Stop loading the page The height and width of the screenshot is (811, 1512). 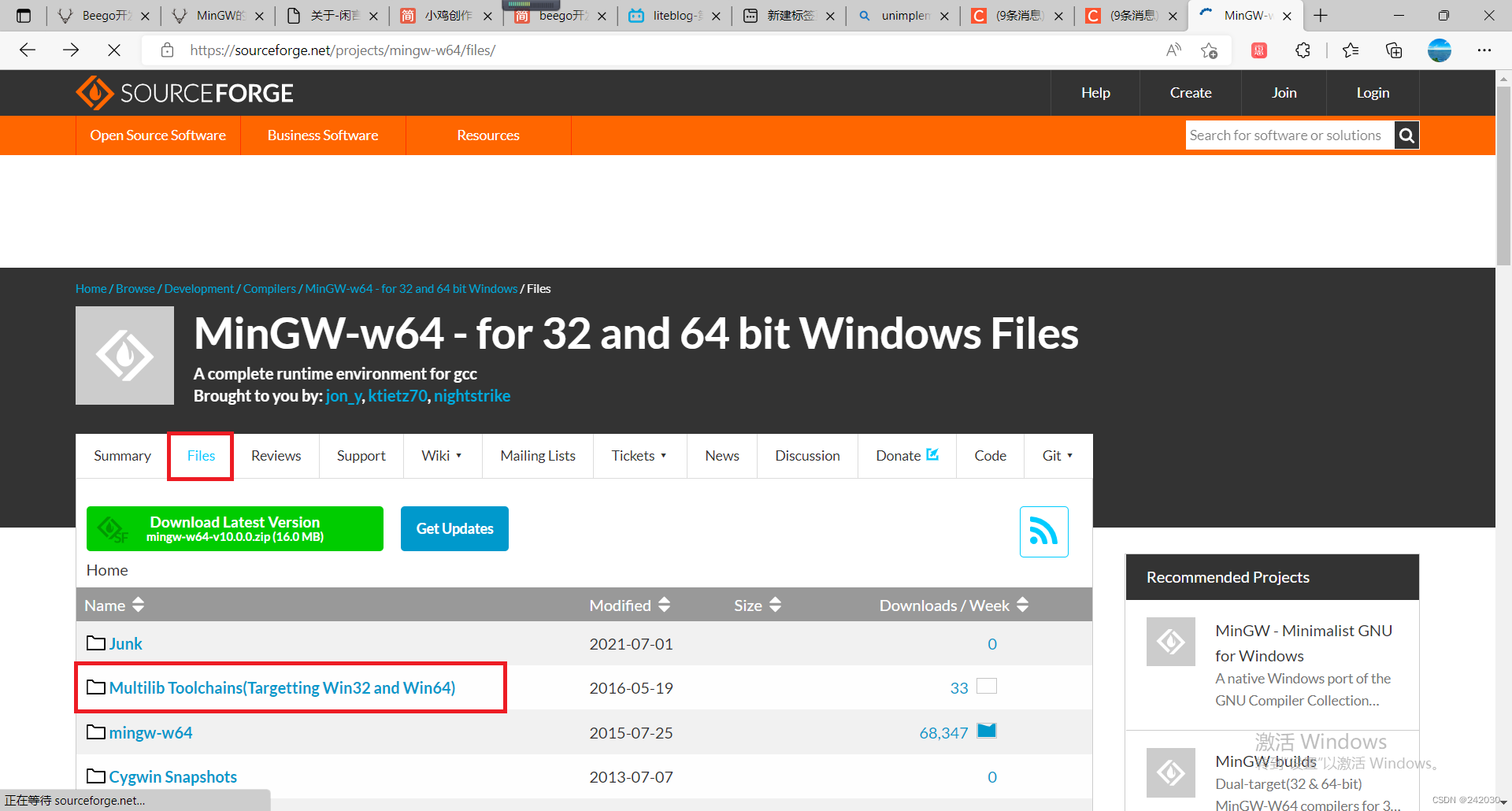click(114, 50)
